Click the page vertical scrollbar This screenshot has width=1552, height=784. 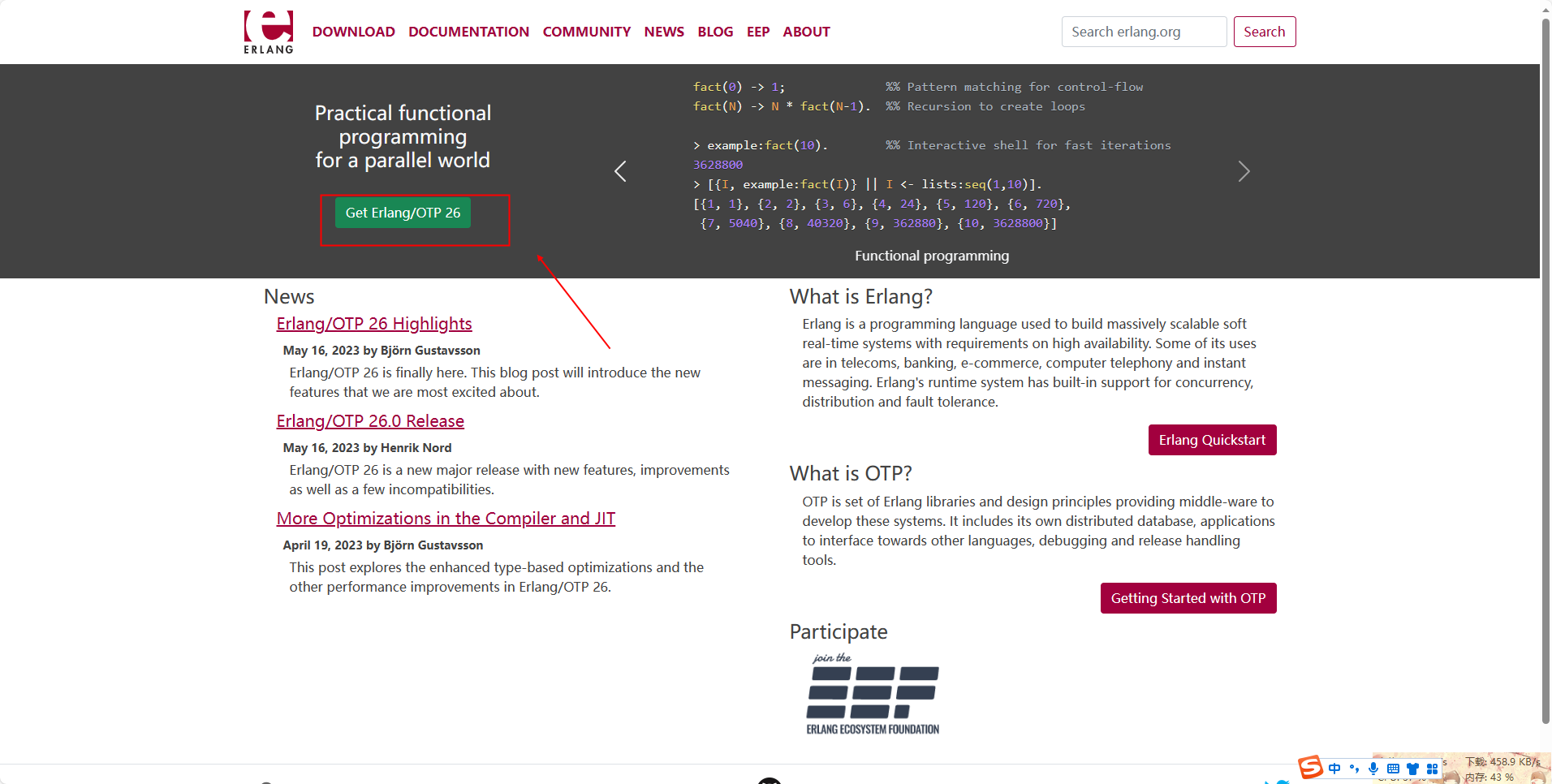point(1546,369)
